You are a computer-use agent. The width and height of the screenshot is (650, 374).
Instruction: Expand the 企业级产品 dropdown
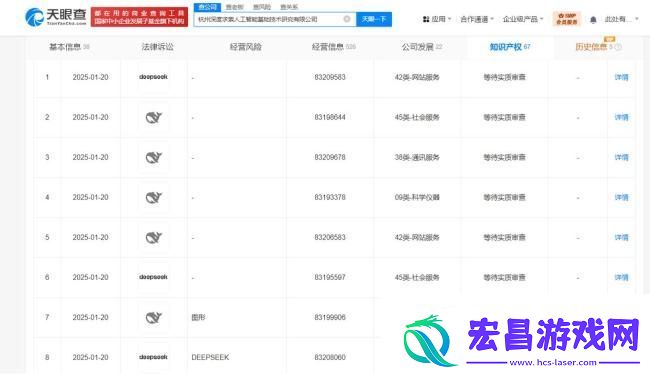click(x=523, y=19)
